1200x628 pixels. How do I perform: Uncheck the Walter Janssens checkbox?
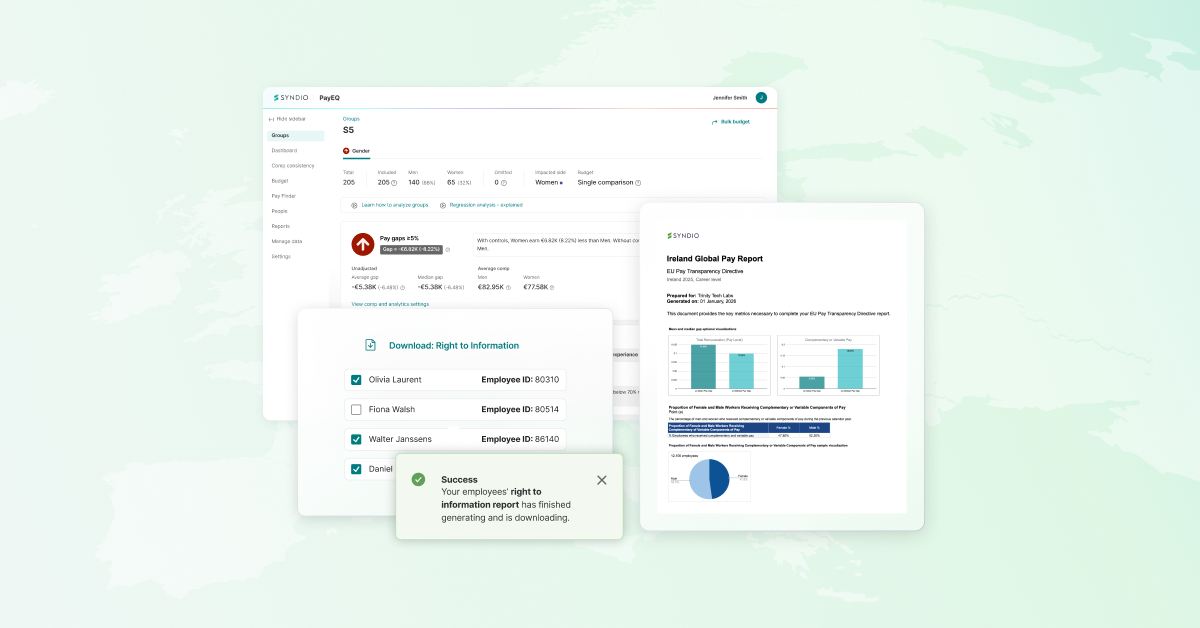(x=356, y=439)
